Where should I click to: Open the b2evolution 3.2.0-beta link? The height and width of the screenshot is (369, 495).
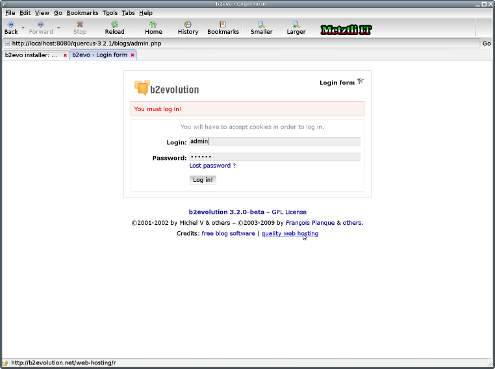[226, 212]
